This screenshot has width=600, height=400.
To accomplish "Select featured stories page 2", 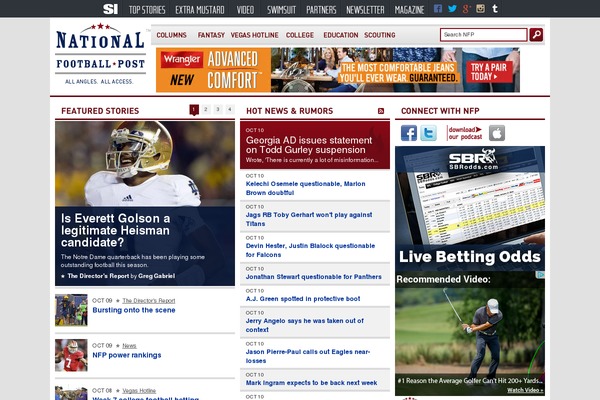I will click(x=206, y=109).
